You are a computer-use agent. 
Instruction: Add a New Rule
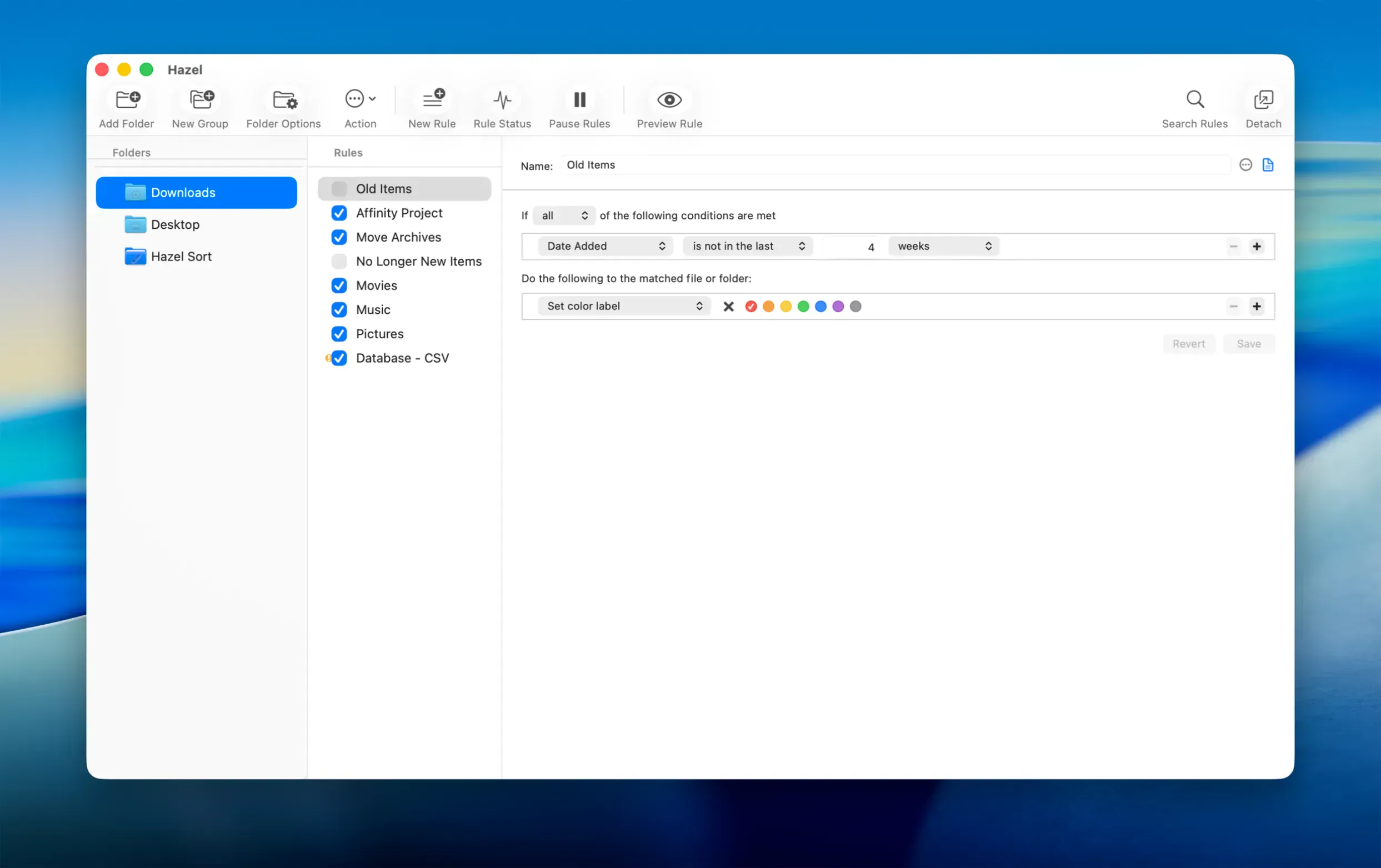[x=433, y=99]
